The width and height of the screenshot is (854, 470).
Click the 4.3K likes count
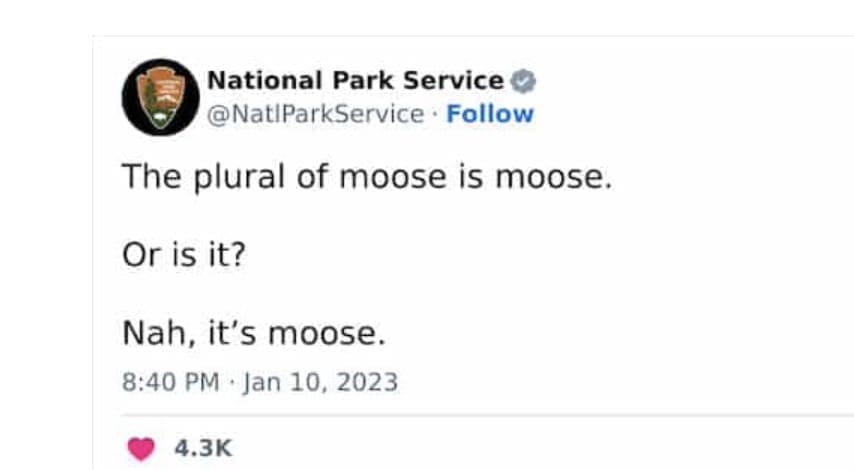(203, 448)
